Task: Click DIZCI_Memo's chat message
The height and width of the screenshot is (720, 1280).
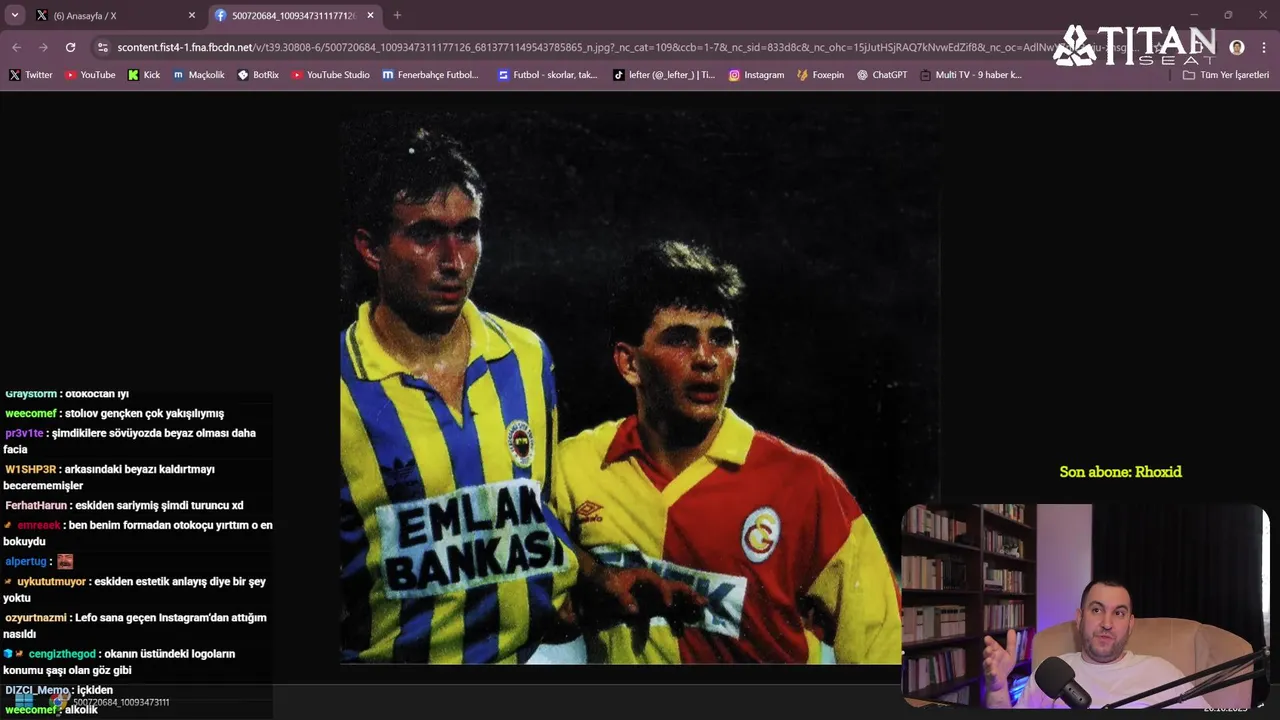Action: coord(59,690)
